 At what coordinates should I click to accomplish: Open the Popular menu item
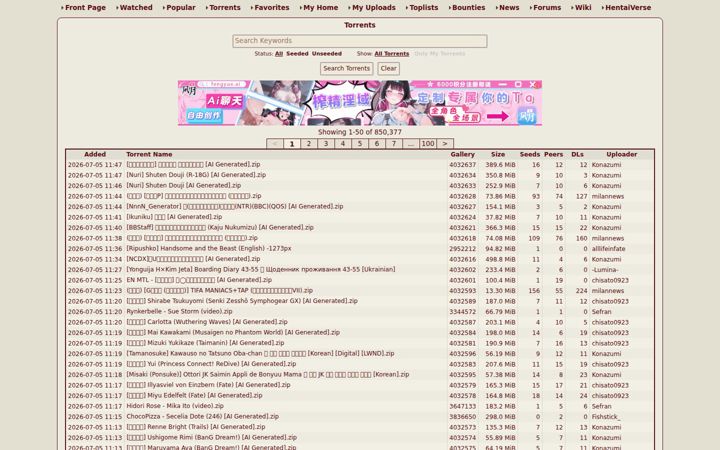(180, 7)
